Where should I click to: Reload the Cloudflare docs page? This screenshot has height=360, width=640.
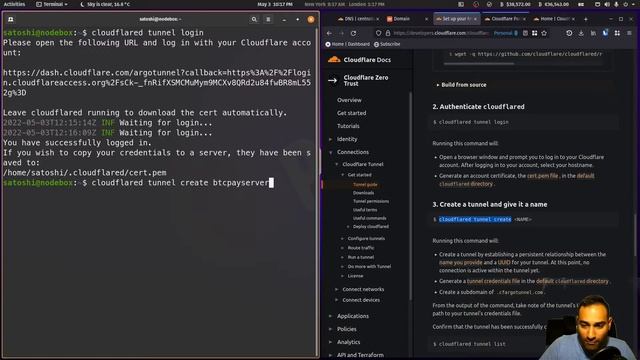coord(353,33)
